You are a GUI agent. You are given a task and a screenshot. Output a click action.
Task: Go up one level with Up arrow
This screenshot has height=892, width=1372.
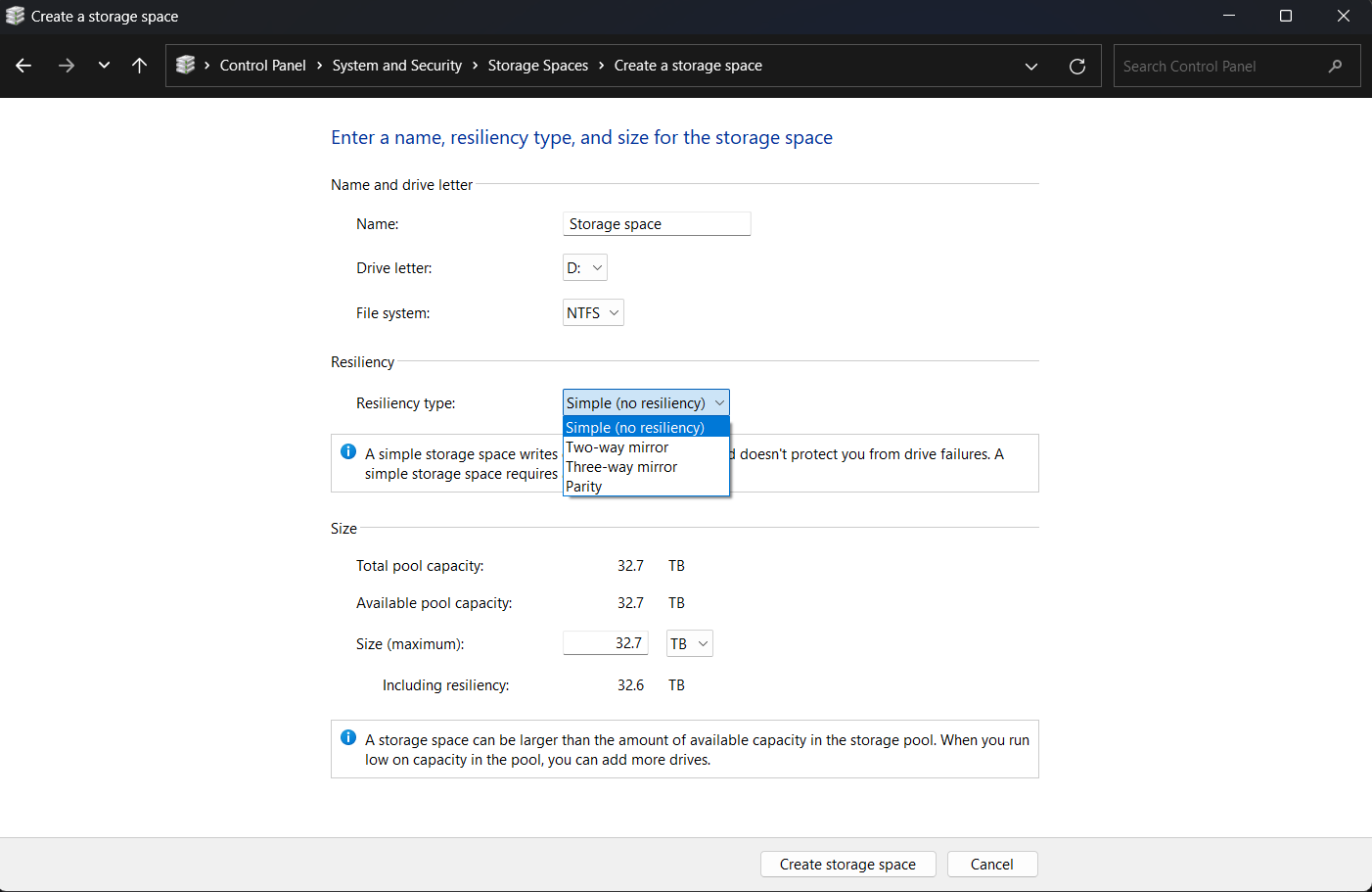coord(139,66)
